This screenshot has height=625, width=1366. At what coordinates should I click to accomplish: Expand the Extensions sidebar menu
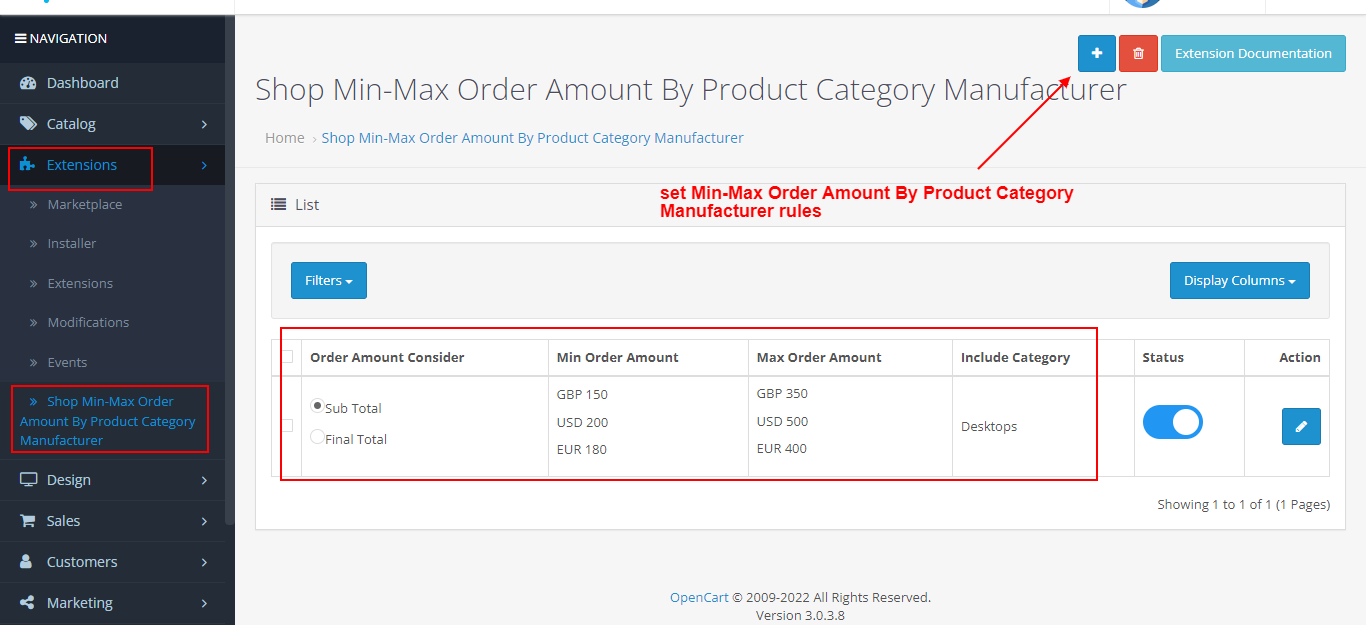pos(80,163)
